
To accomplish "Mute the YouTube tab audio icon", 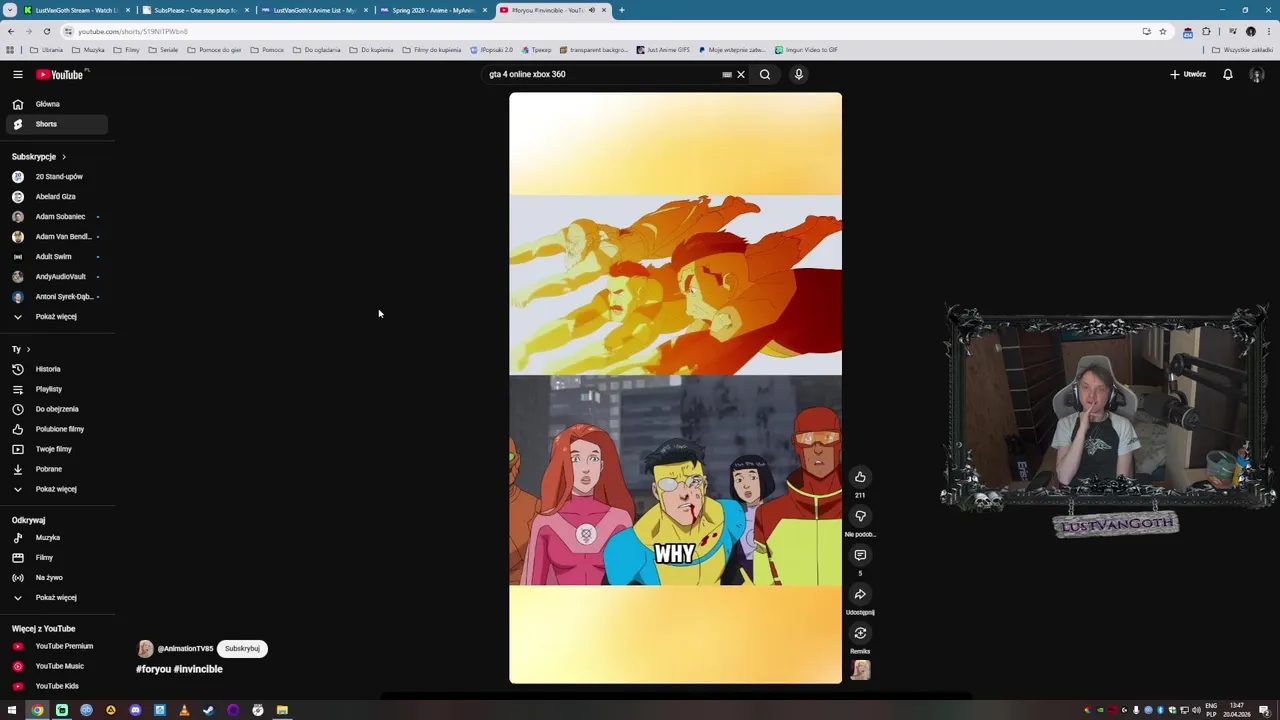I will pos(592,10).
